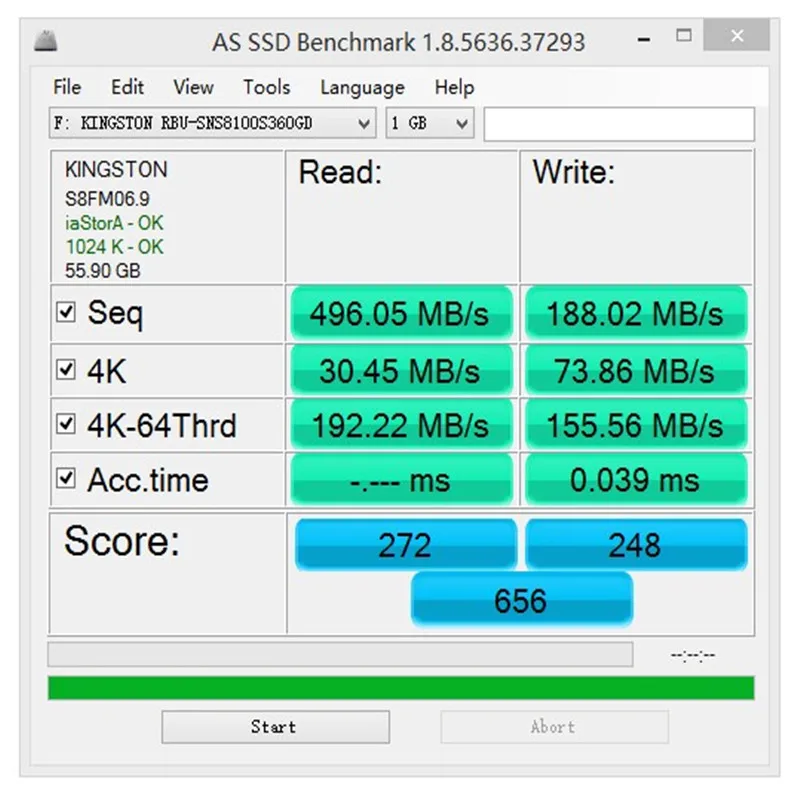Open the Language menu
The height and width of the screenshot is (800, 800).
pos(361,87)
